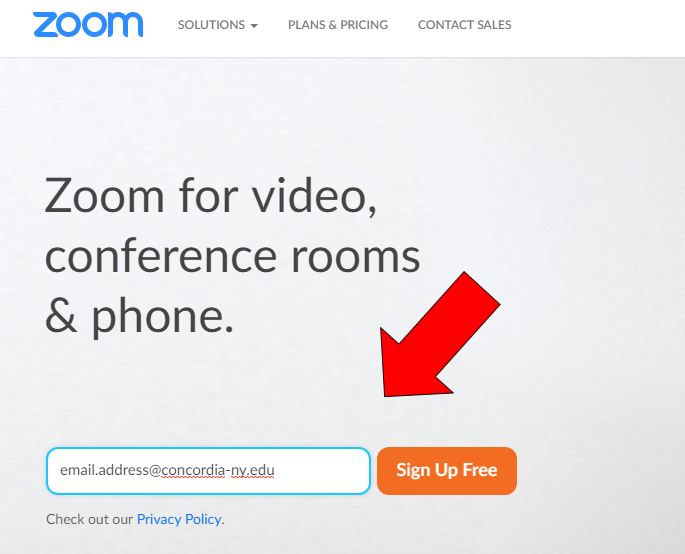The height and width of the screenshot is (554, 685).
Task: Open the SOLUTIONS dropdown menu
Action: click(218, 25)
